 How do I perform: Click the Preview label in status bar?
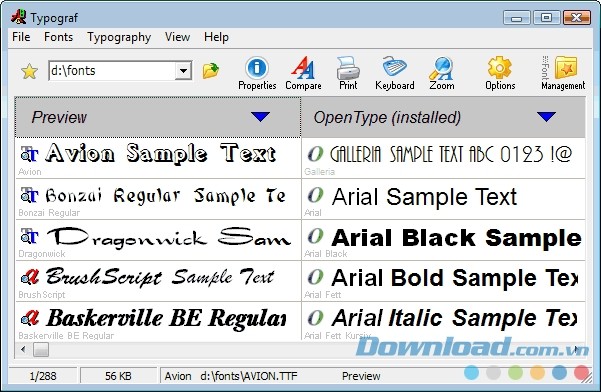click(361, 376)
